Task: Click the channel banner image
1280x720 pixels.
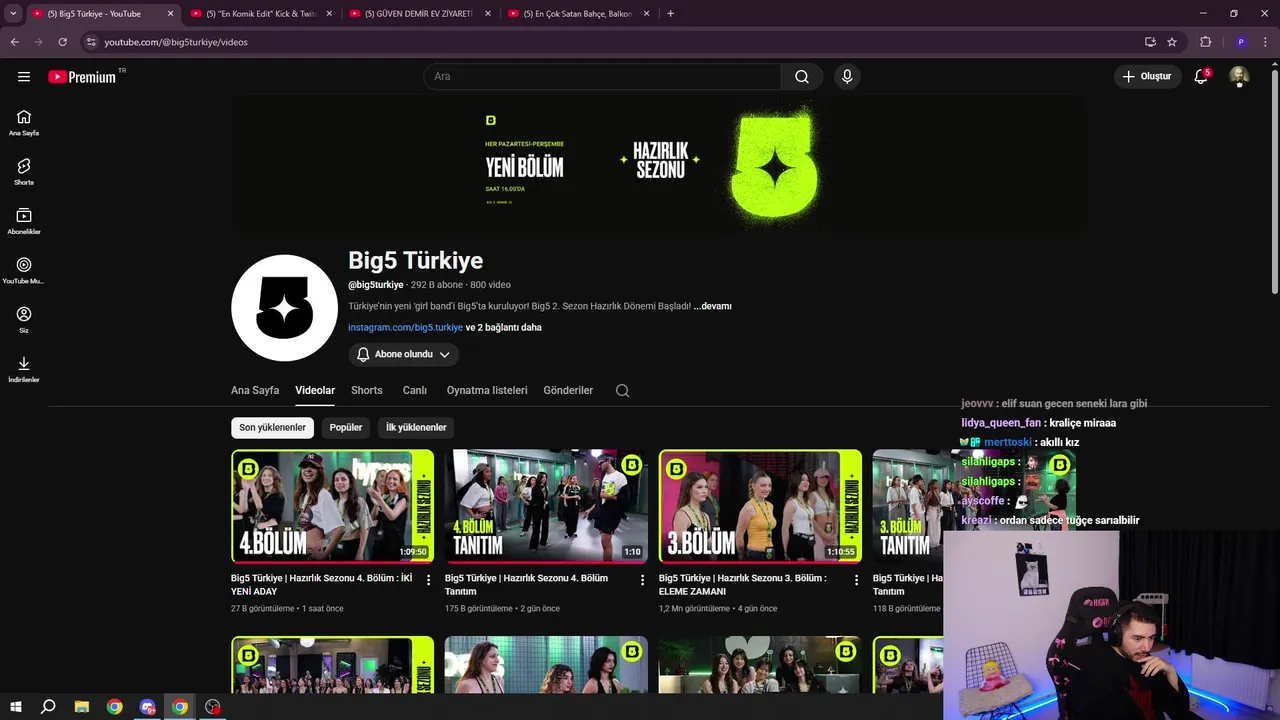Action: click(659, 163)
